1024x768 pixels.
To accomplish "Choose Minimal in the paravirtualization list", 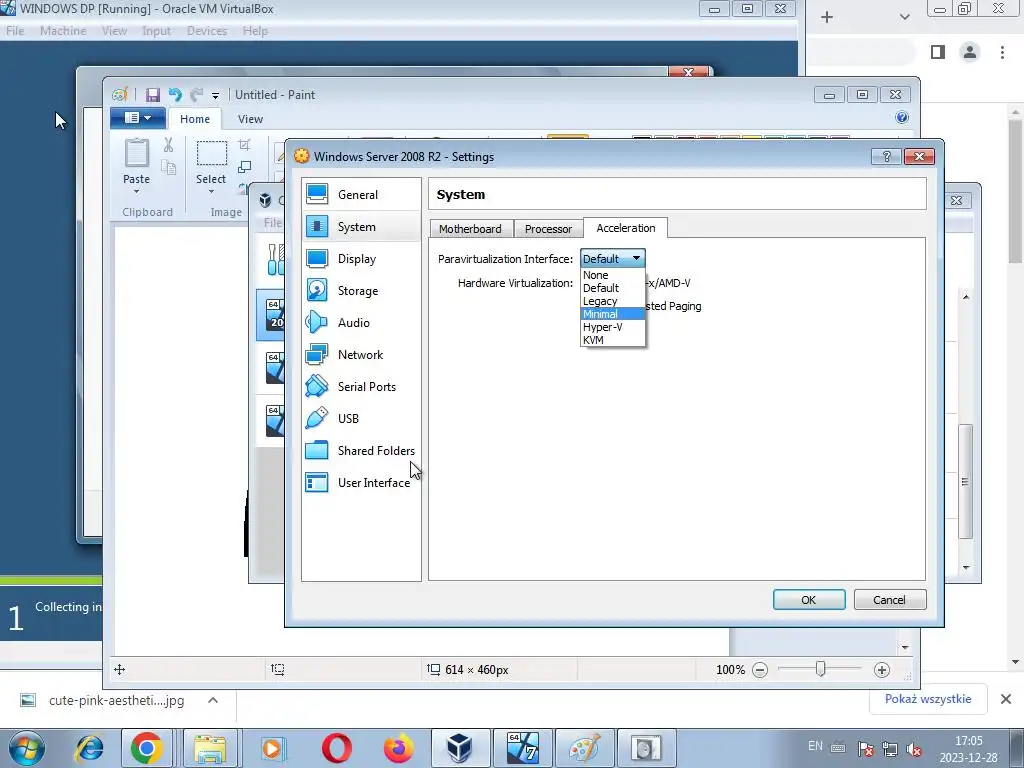I will [x=613, y=314].
